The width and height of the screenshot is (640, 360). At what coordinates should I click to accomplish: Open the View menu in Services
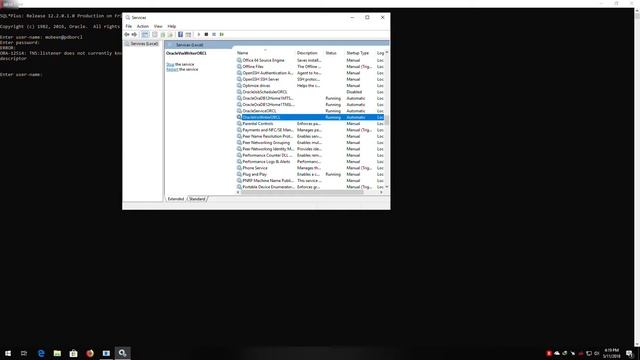point(158,26)
